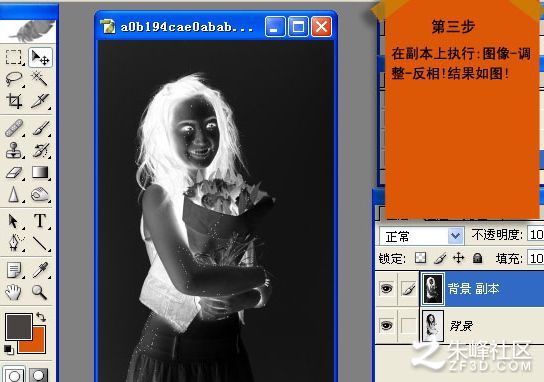The height and width of the screenshot is (382, 544).
Task: Activate the Eraser tool
Action: click(14, 172)
